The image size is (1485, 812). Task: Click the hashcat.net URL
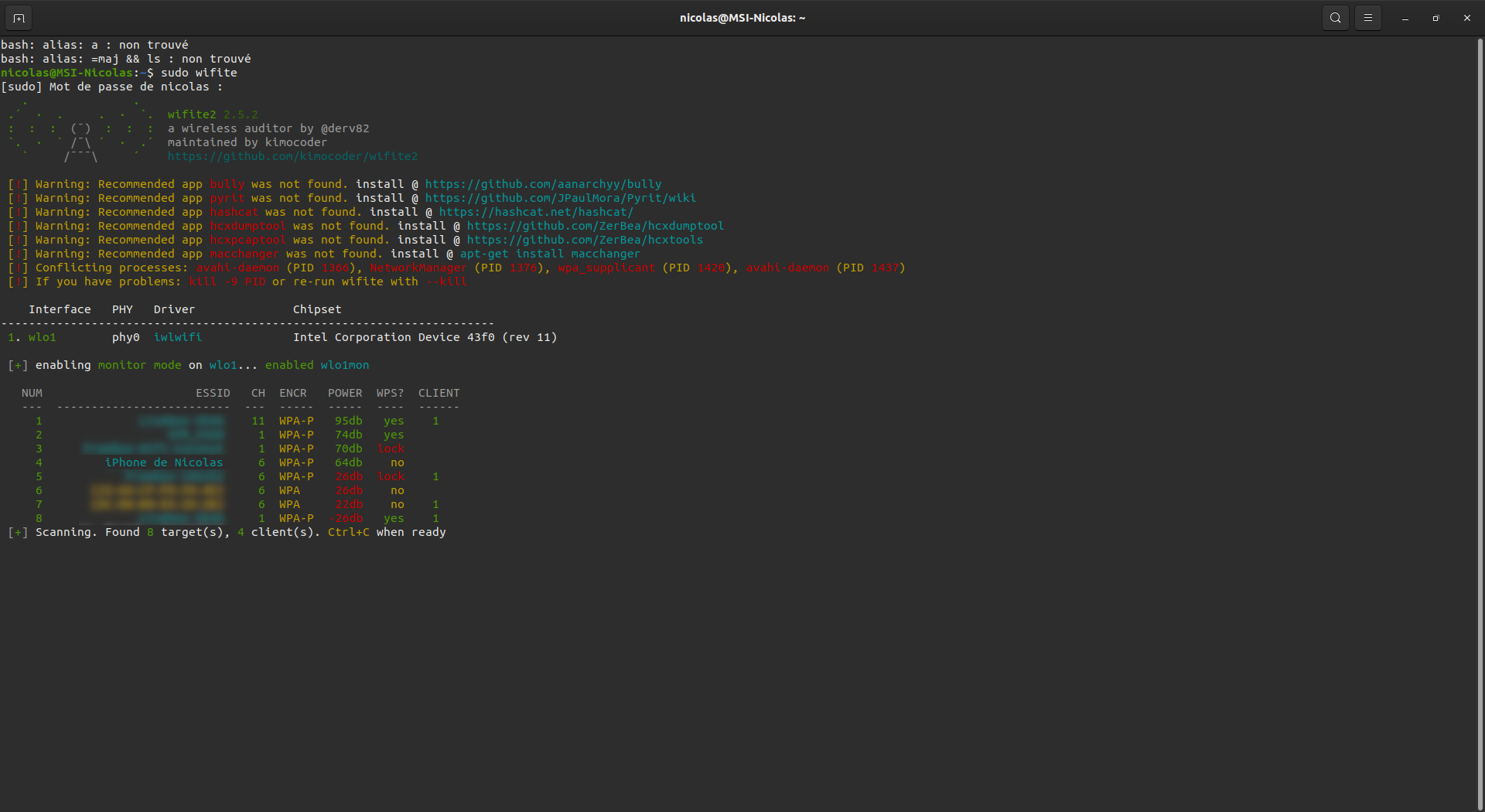click(x=536, y=212)
